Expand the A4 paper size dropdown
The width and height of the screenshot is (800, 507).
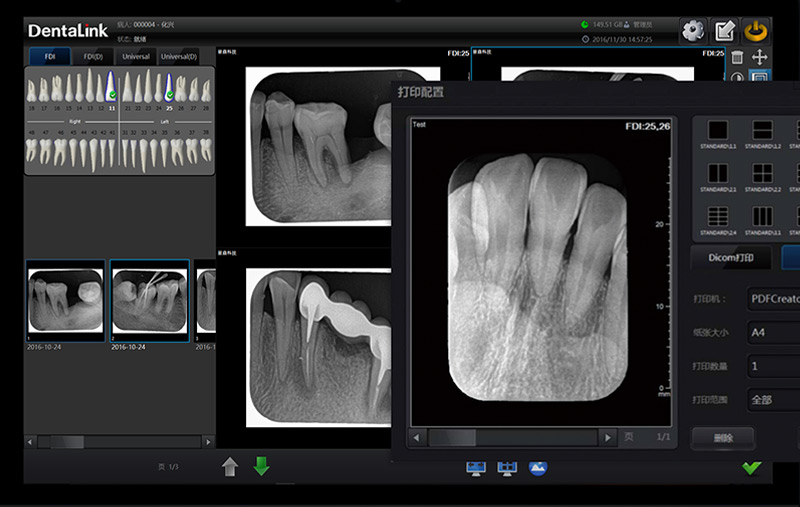coord(773,332)
